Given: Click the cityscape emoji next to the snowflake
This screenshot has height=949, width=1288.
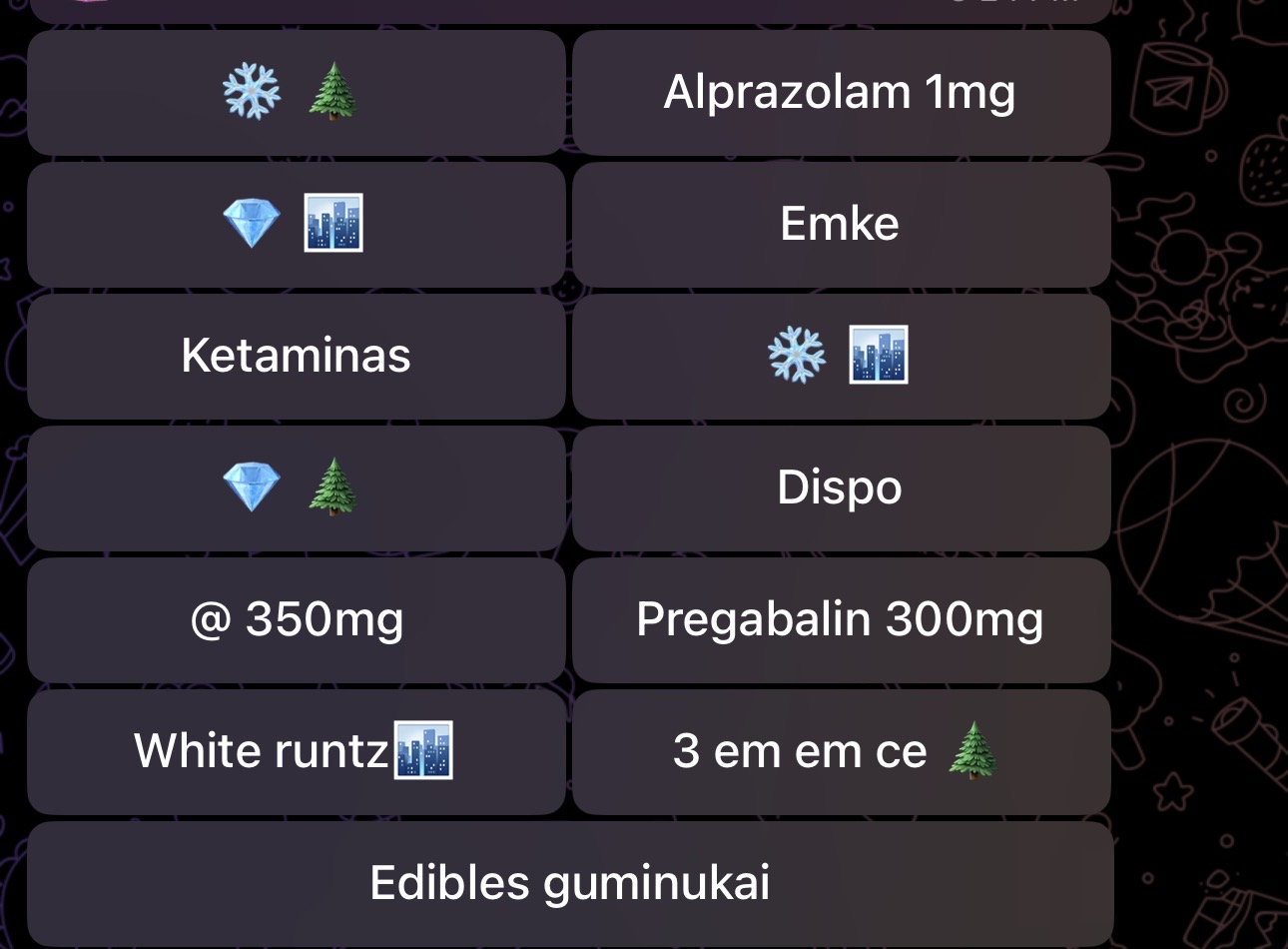Looking at the screenshot, I should (879, 355).
